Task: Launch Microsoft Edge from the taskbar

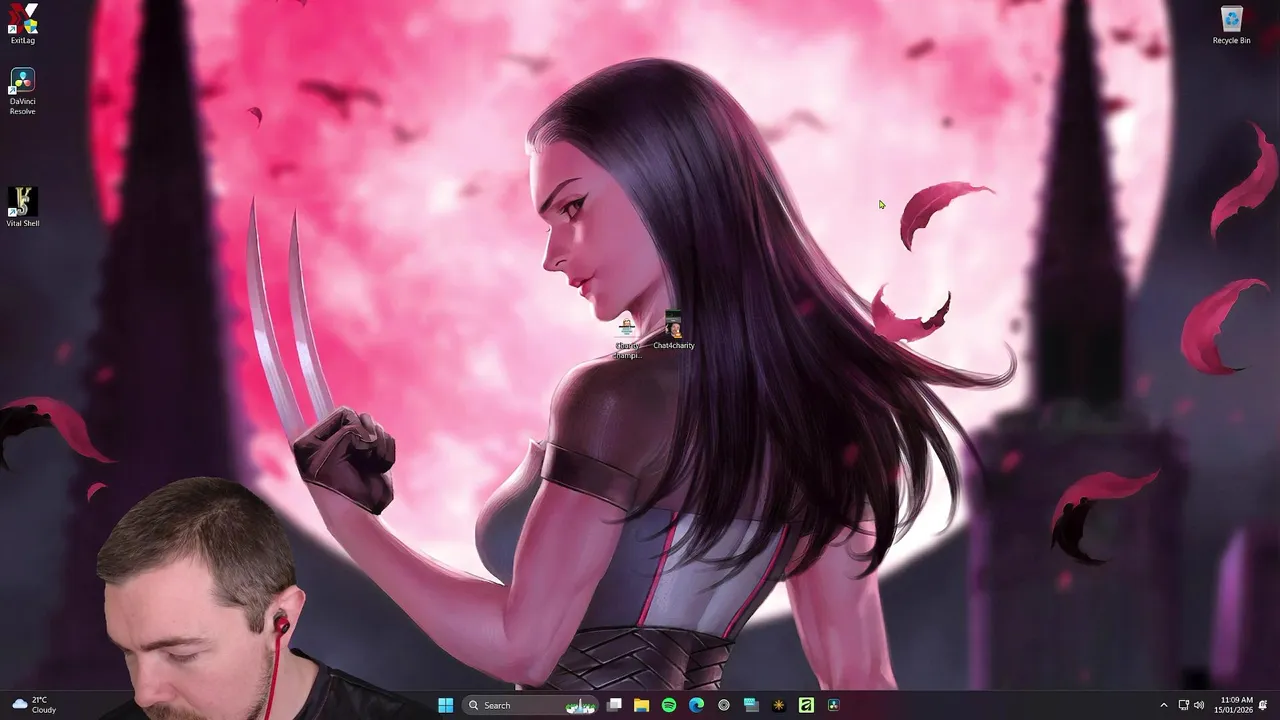Action: pyautogui.click(x=696, y=705)
